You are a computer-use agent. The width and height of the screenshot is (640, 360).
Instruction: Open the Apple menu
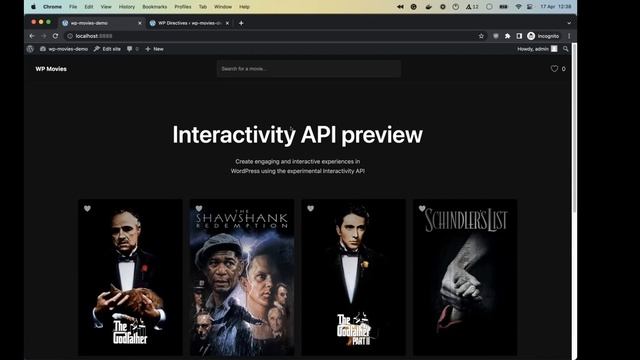pos(33,7)
